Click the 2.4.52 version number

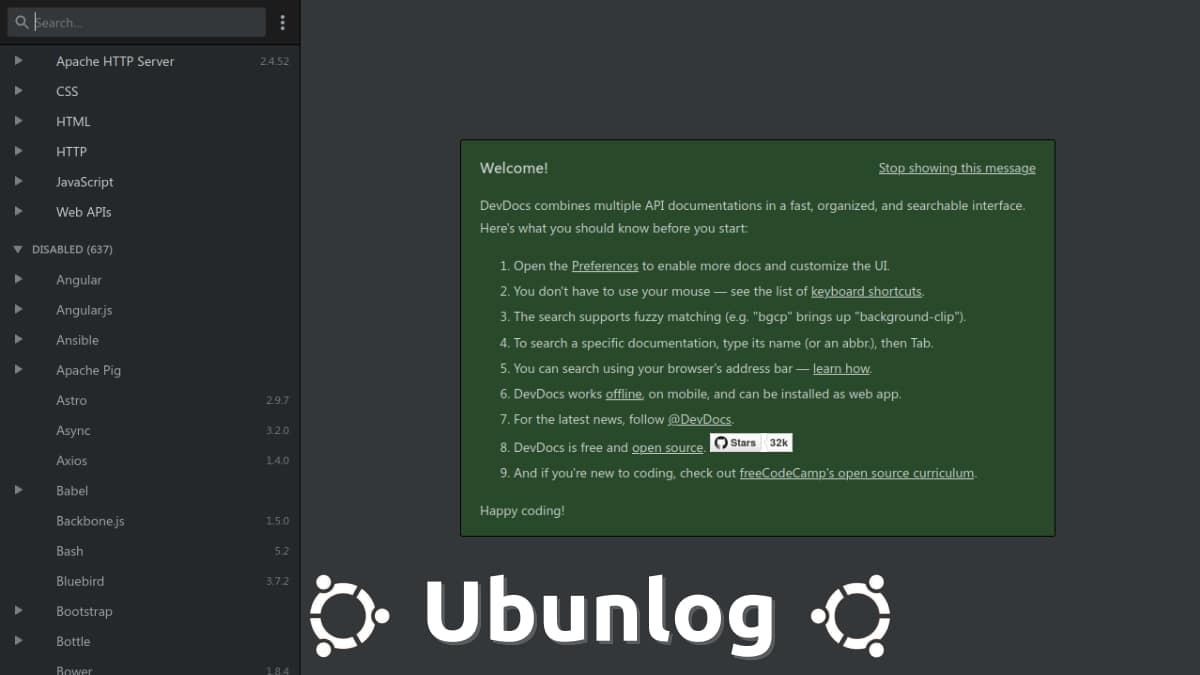coord(274,61)
